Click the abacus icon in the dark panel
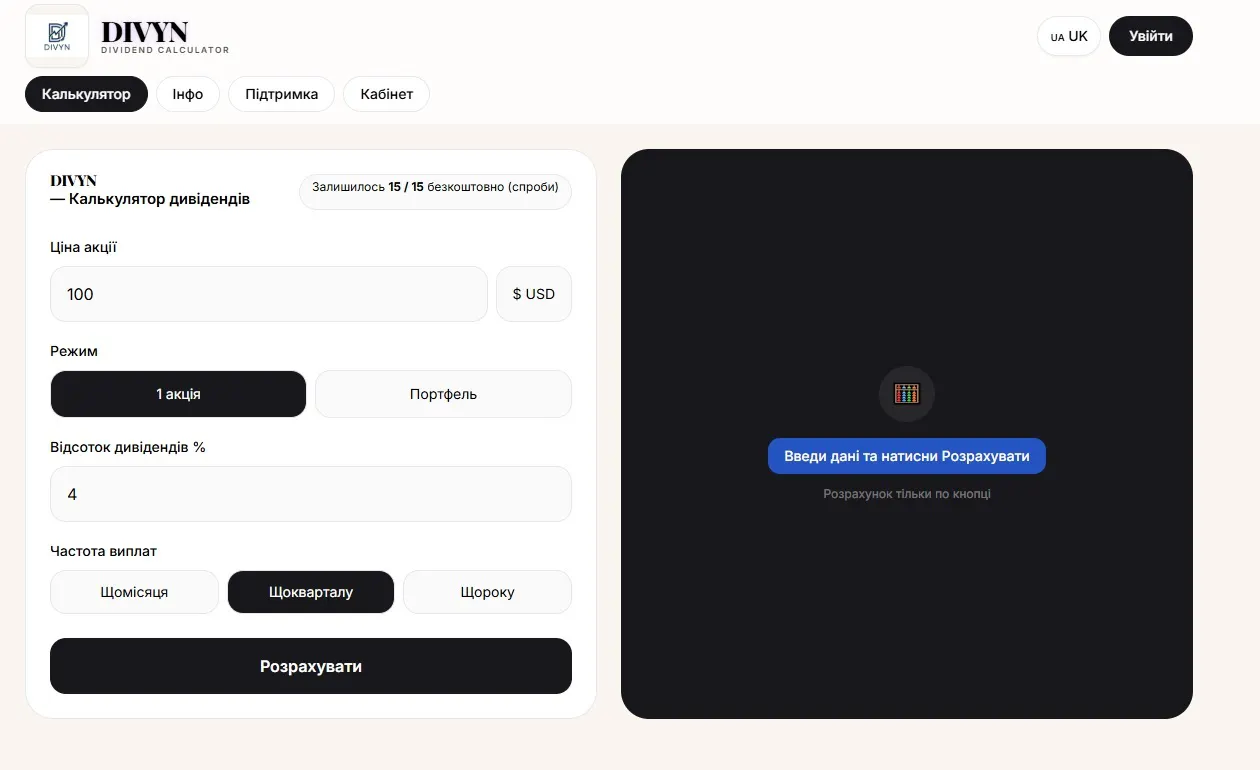The height and width of the screenshot is (770, 1260). point(907,393)
